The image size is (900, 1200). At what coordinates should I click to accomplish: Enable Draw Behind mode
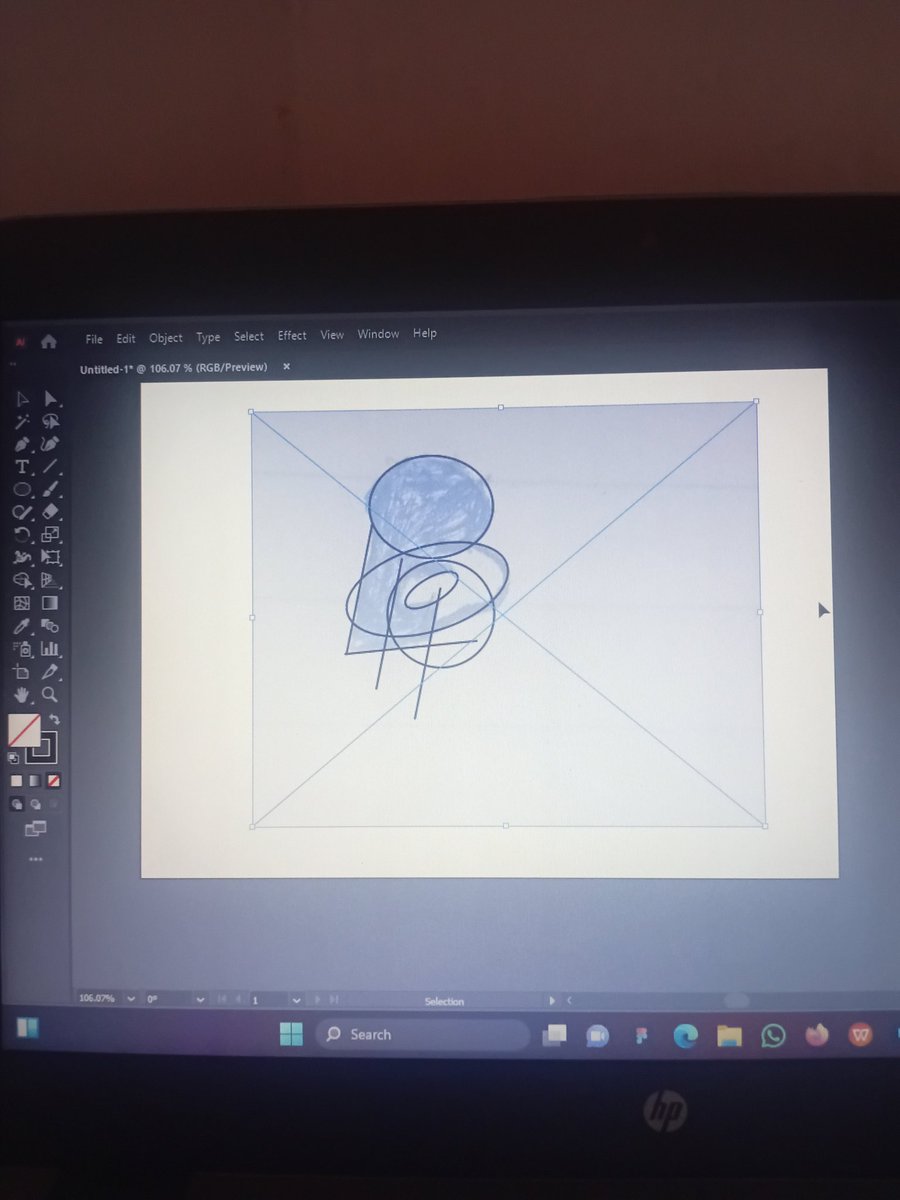(x=35, y=804)
